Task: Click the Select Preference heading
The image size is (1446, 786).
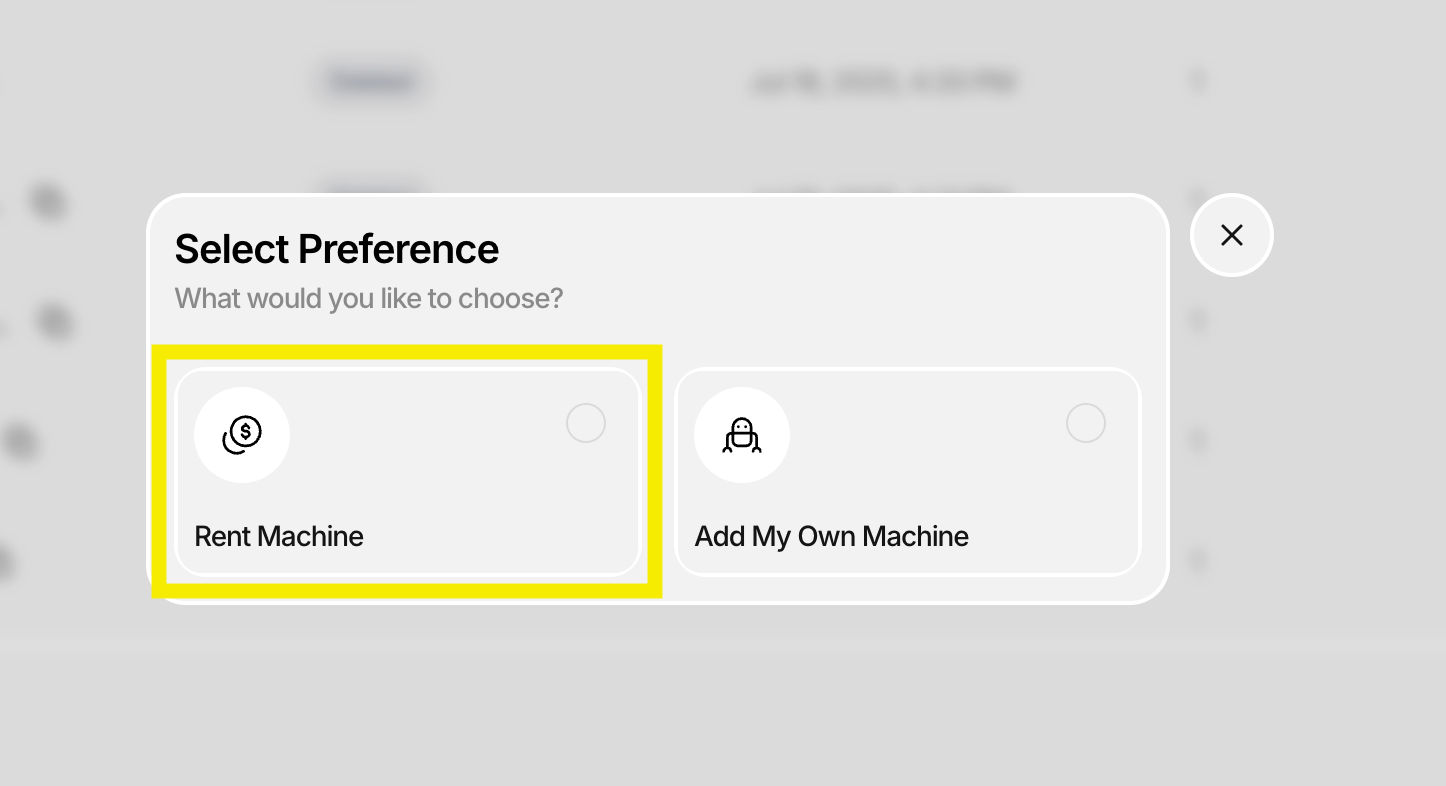Action: [x=337, y=249]
